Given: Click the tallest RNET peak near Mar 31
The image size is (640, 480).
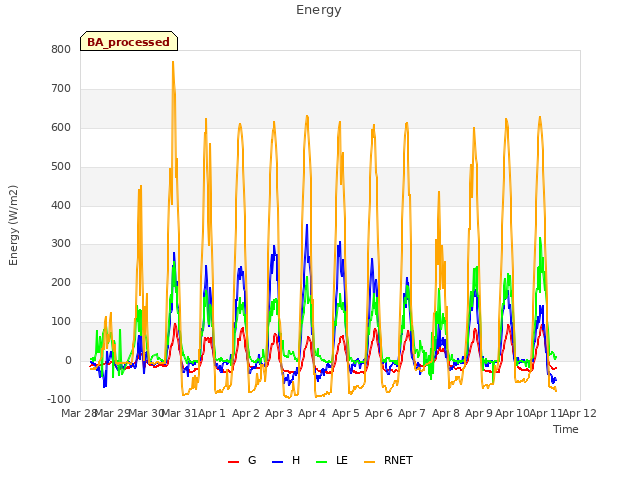Looking at the screenshot, I should coord(173,62).
